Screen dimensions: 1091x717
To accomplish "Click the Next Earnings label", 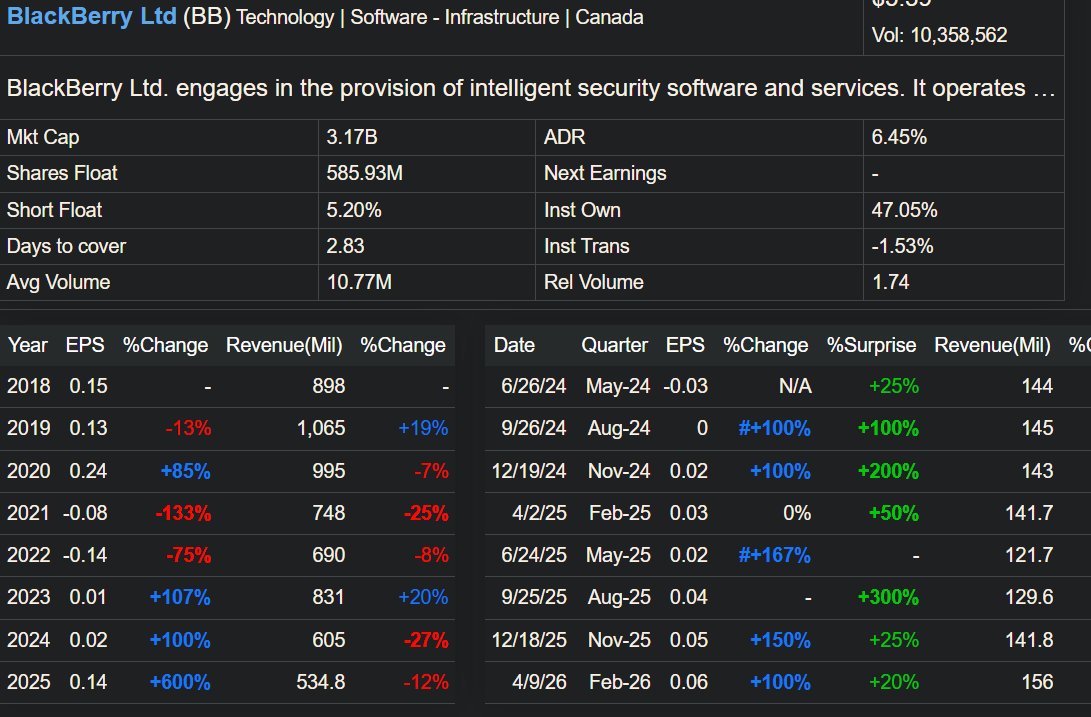I will [605, 173].
